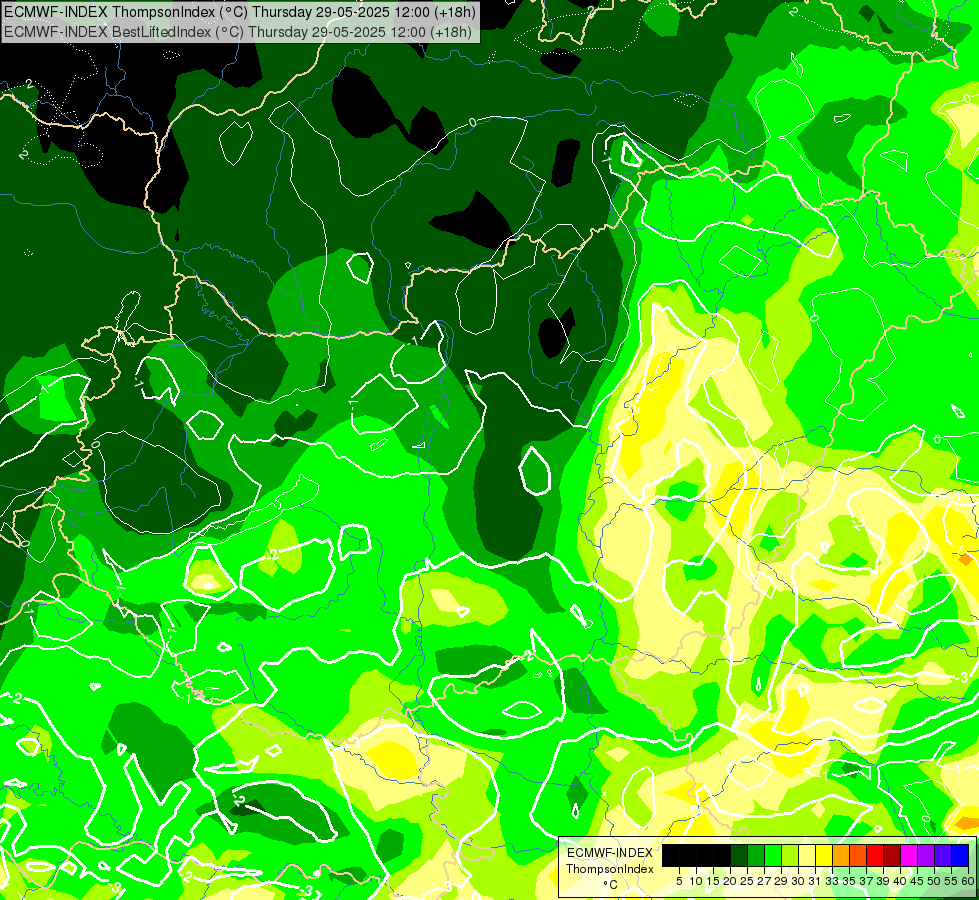Select the orange 33–35 legend swatch

tap(841, 855)
